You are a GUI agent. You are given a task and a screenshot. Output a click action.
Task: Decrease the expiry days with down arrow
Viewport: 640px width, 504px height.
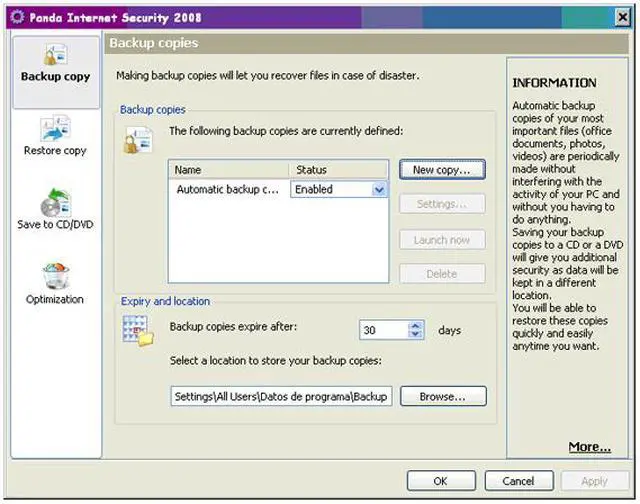(x=416, y=335)
